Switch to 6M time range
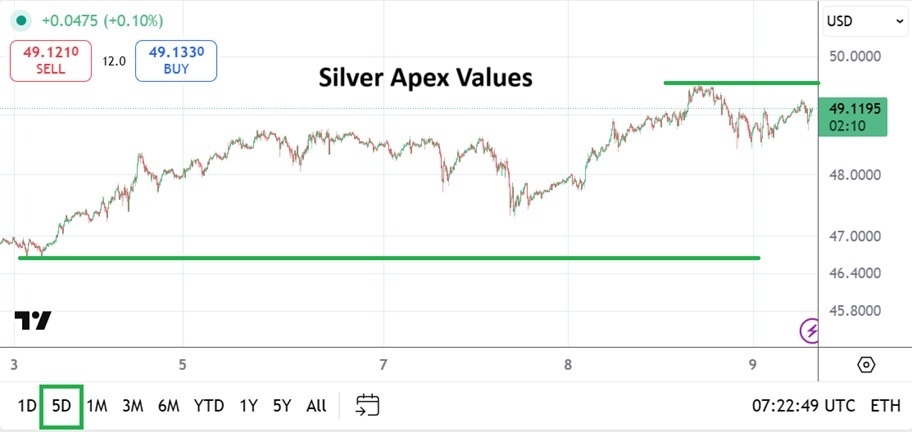Viewport: 912px width, 432px height. pos(168,406)
